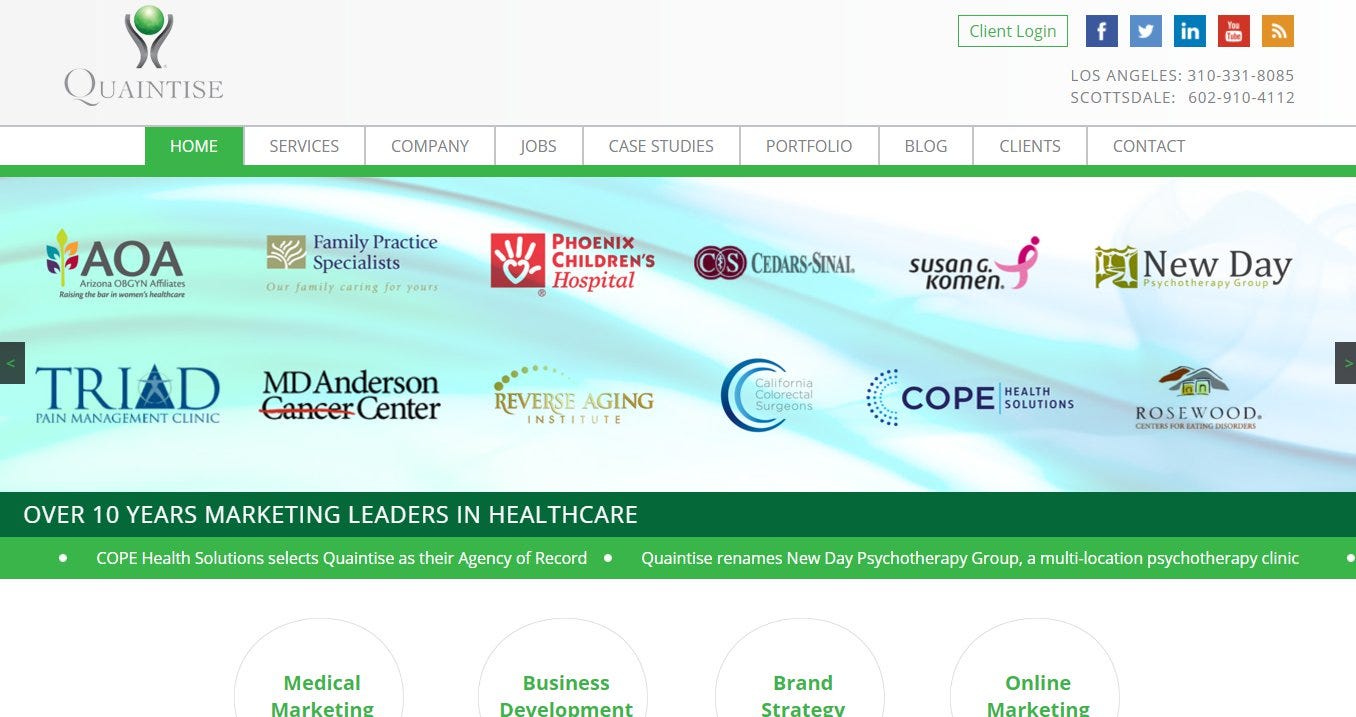Click the COPE Health Solutions logo

coord(970,397)
